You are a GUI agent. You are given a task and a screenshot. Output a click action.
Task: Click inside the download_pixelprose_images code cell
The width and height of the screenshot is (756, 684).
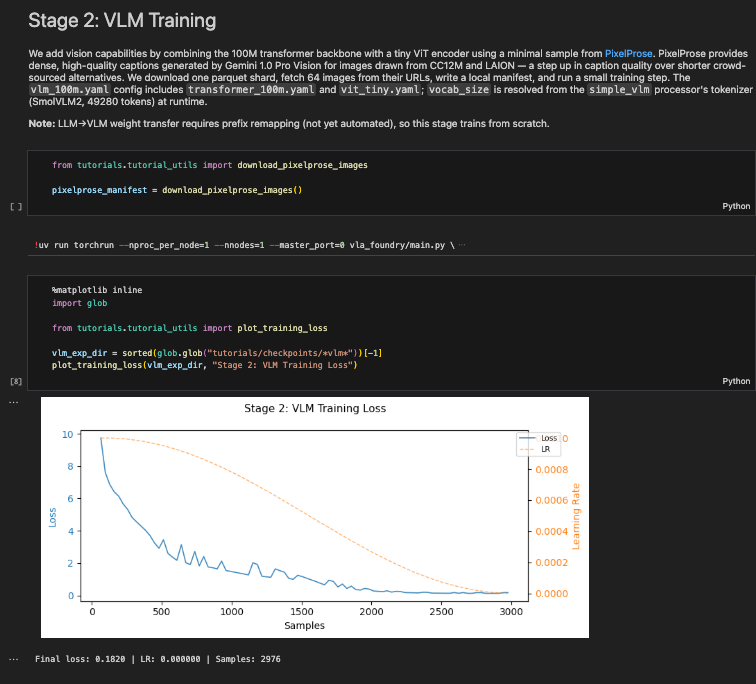click(391, 183)
